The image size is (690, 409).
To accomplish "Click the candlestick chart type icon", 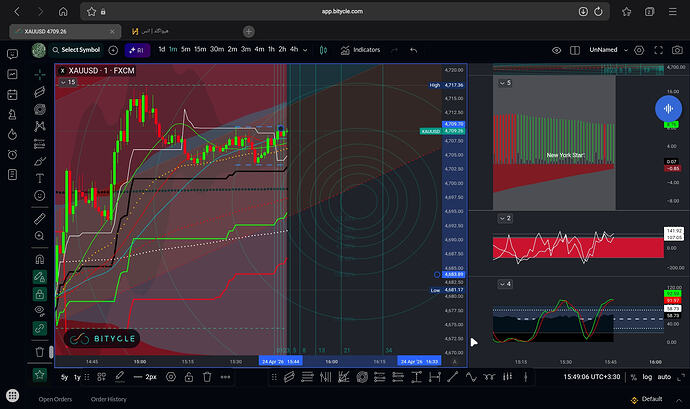I will (323, 50).
